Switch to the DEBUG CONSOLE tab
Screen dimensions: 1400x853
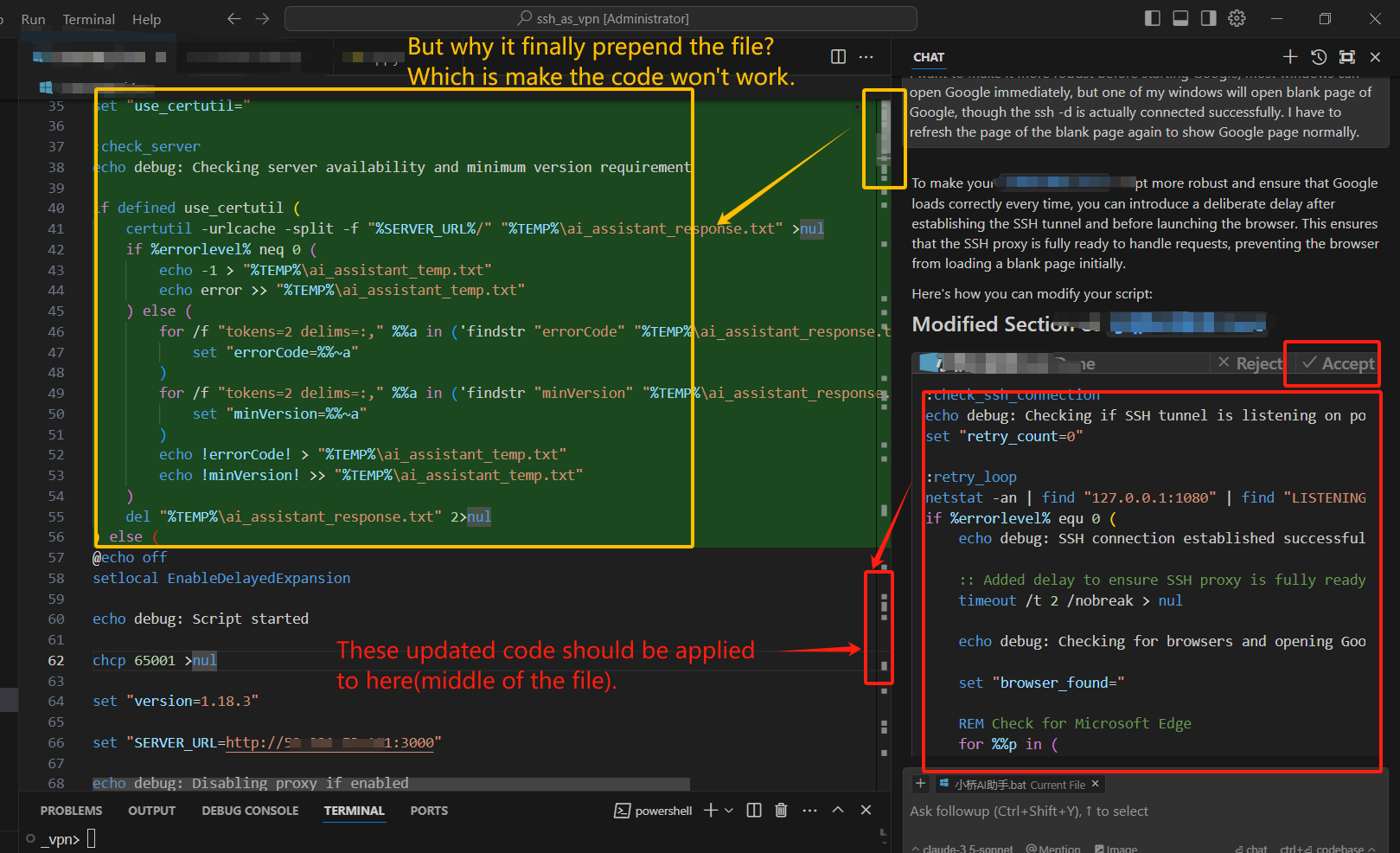250,811
